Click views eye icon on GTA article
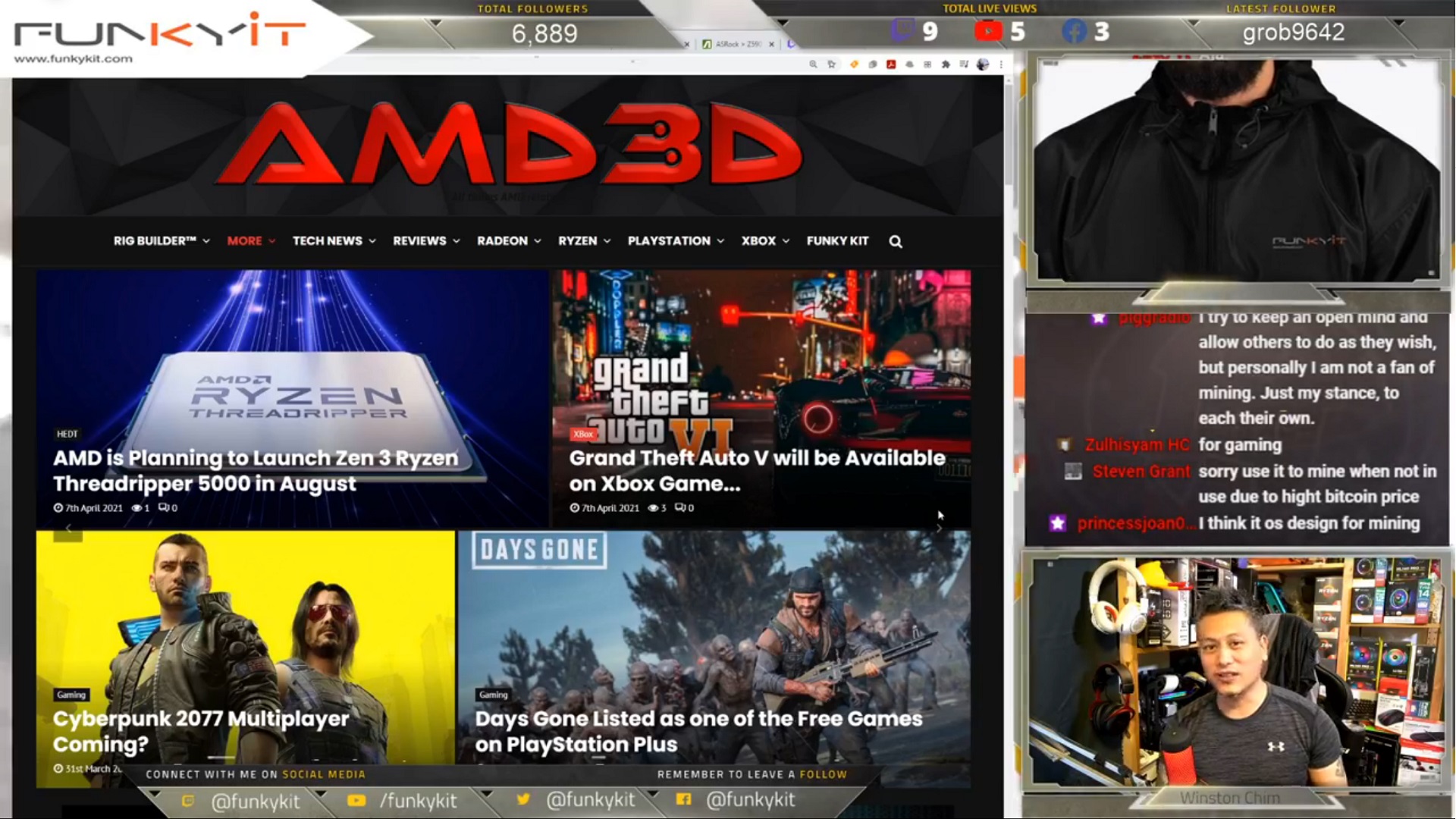 tap(653, 508)
